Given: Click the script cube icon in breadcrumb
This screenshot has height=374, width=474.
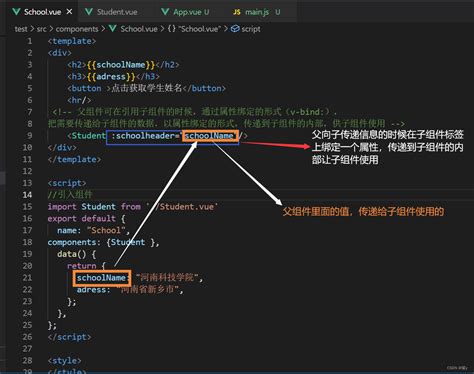Looking at the screenshot, I should coord(235,29).
